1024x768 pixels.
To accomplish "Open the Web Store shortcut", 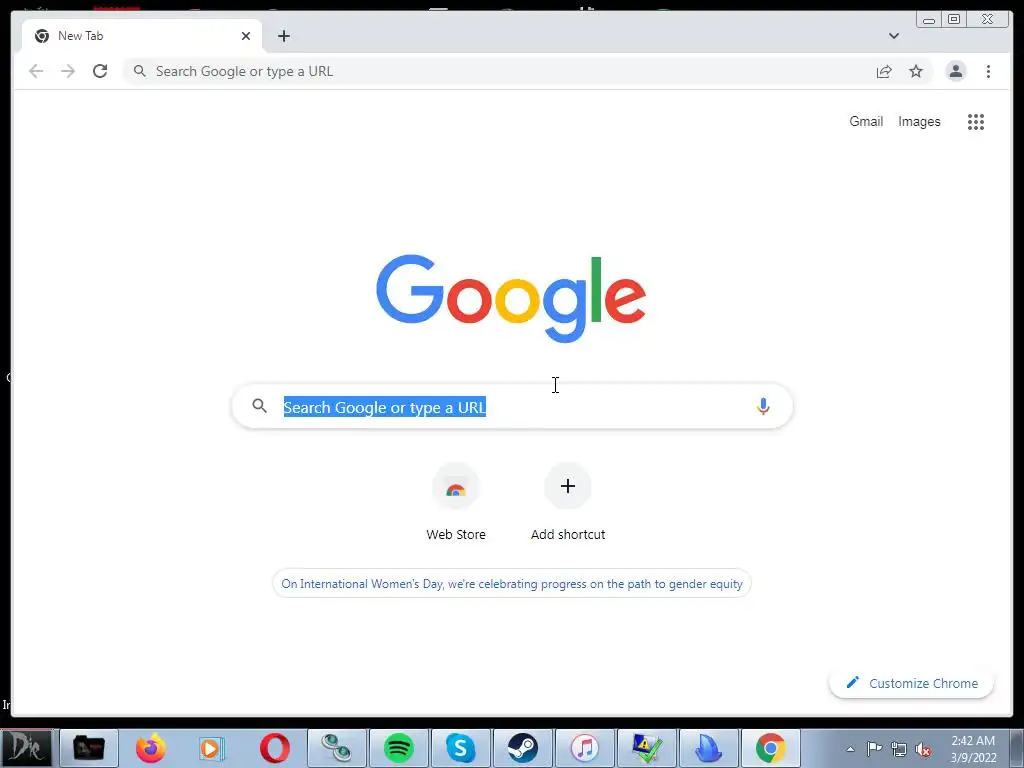I will point(456,503).
